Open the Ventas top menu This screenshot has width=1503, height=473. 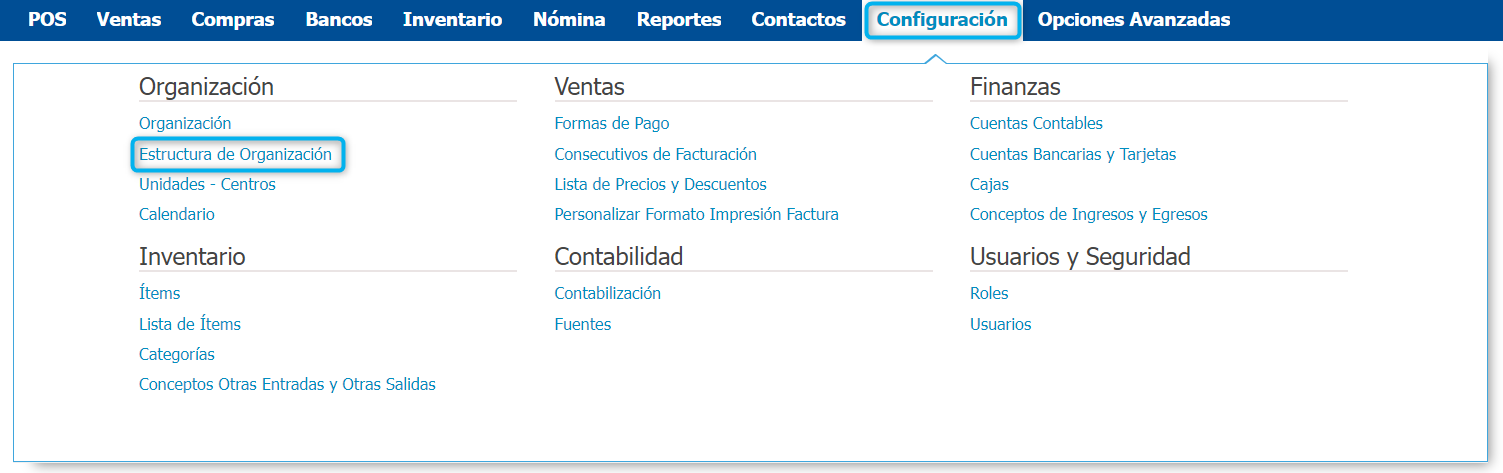click(129, 20)
